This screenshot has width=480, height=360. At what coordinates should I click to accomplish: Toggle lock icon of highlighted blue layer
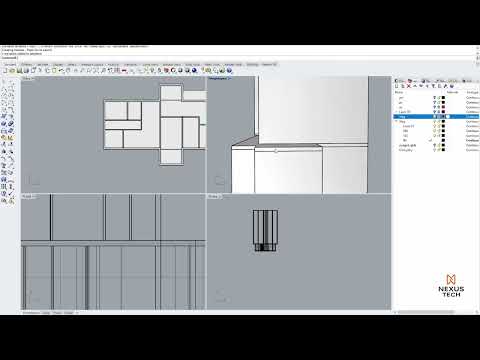coord(439,117)
